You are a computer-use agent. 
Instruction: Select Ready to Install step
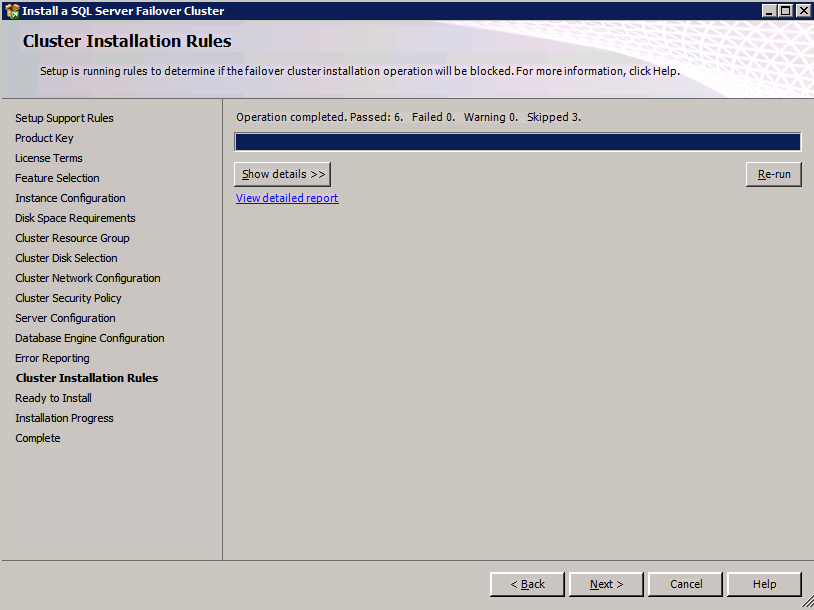coord(53,398)
